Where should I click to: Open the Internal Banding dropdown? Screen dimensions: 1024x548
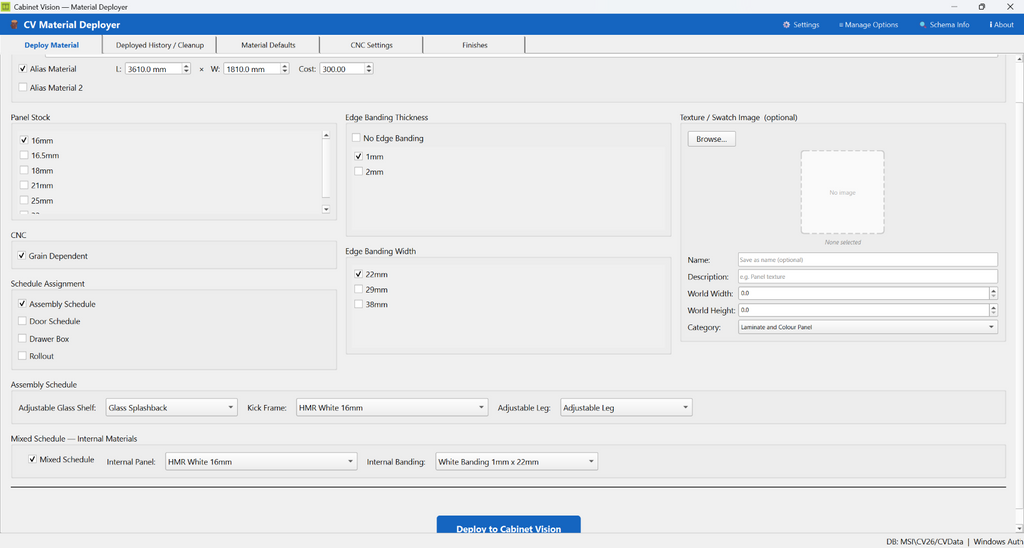(517, 462)
